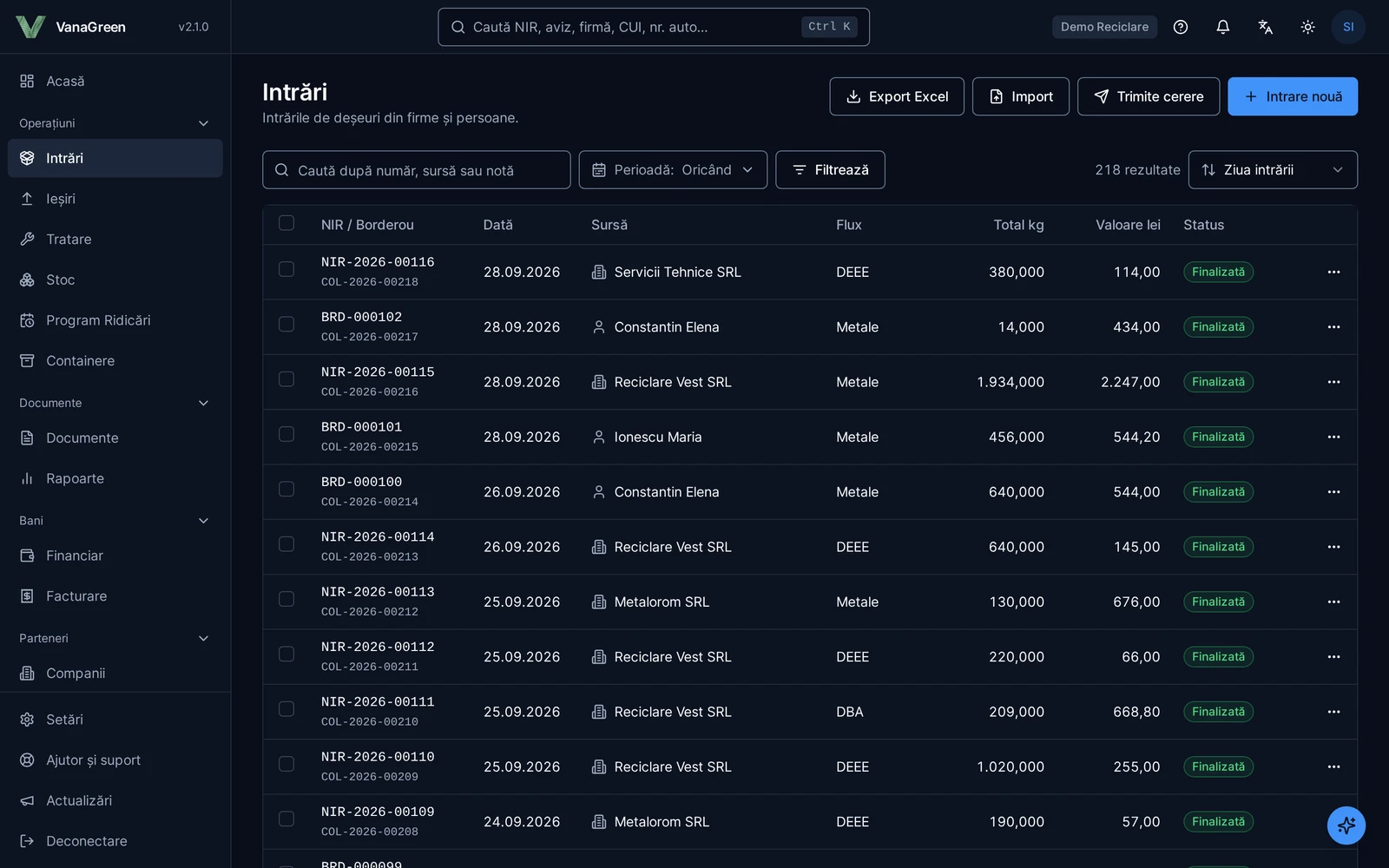Open the Perioadă: Oricând dropdown
The width and height of the screenshot is (1389, 868).
pyautogui.click(x=673, y=170)
